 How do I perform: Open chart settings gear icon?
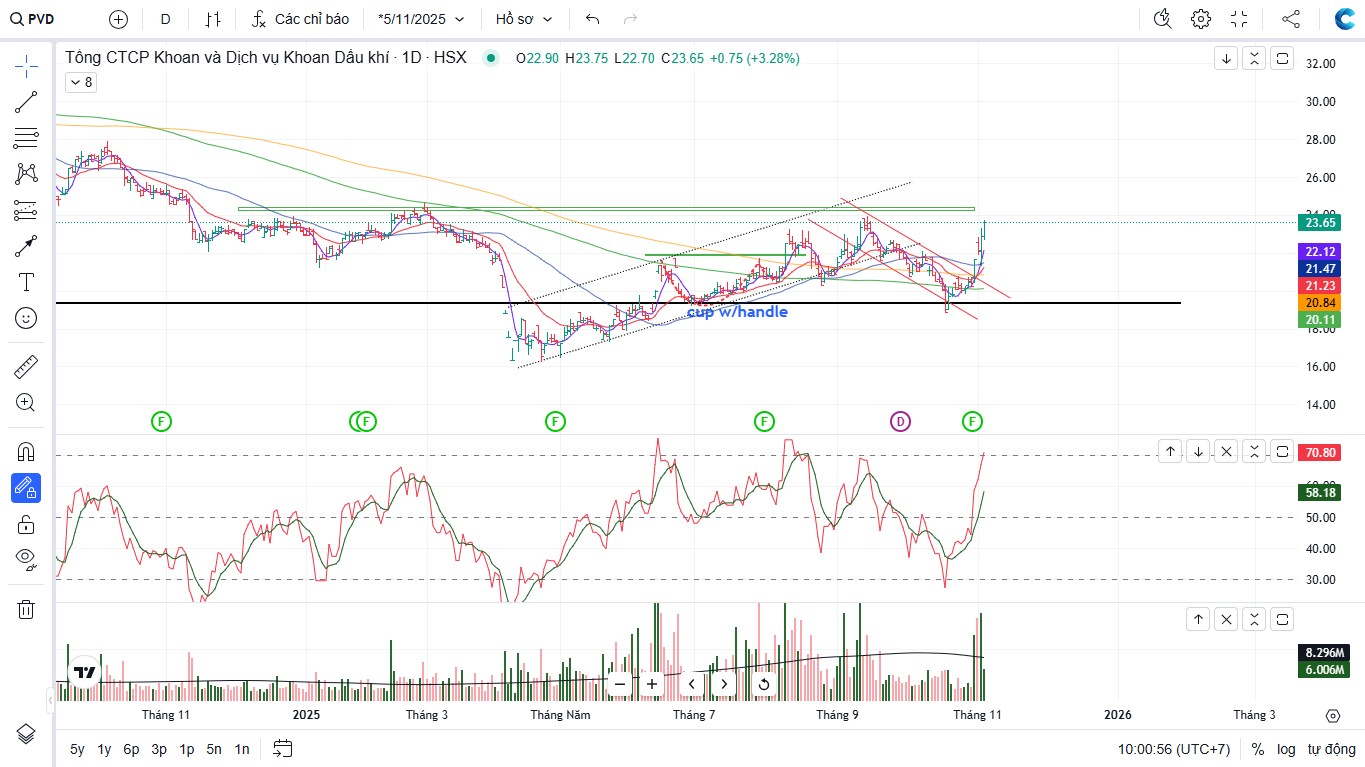[x=1201, y=19]
